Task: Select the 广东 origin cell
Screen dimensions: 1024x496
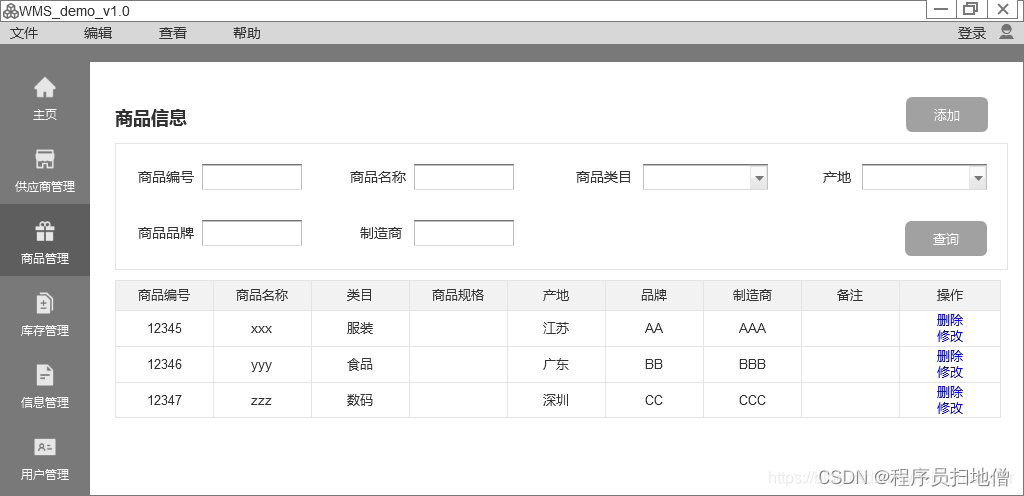Action: 556,364
